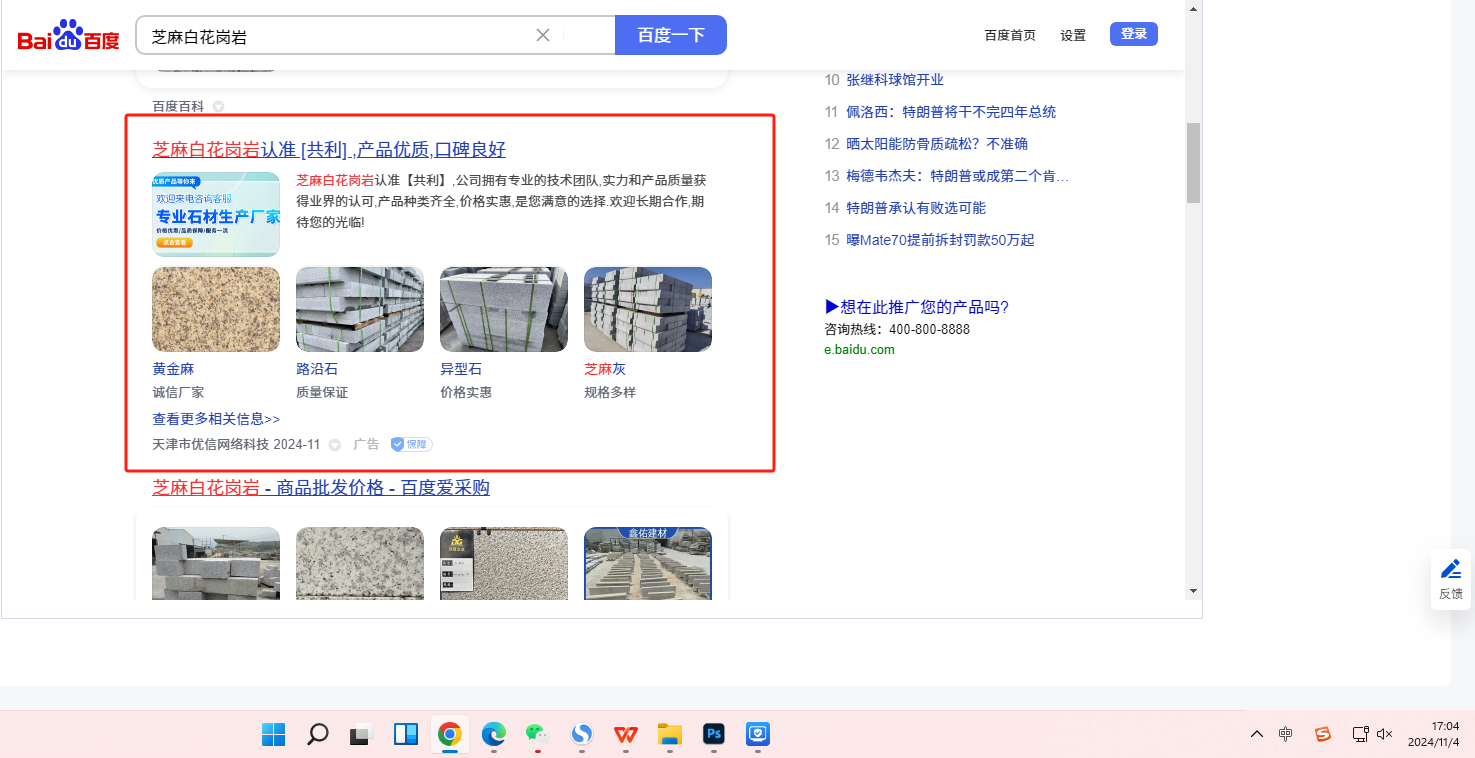This screenshot has height=758, width=1475.
Task: Open hot search 张继科球馆开业
Action: 895,80
